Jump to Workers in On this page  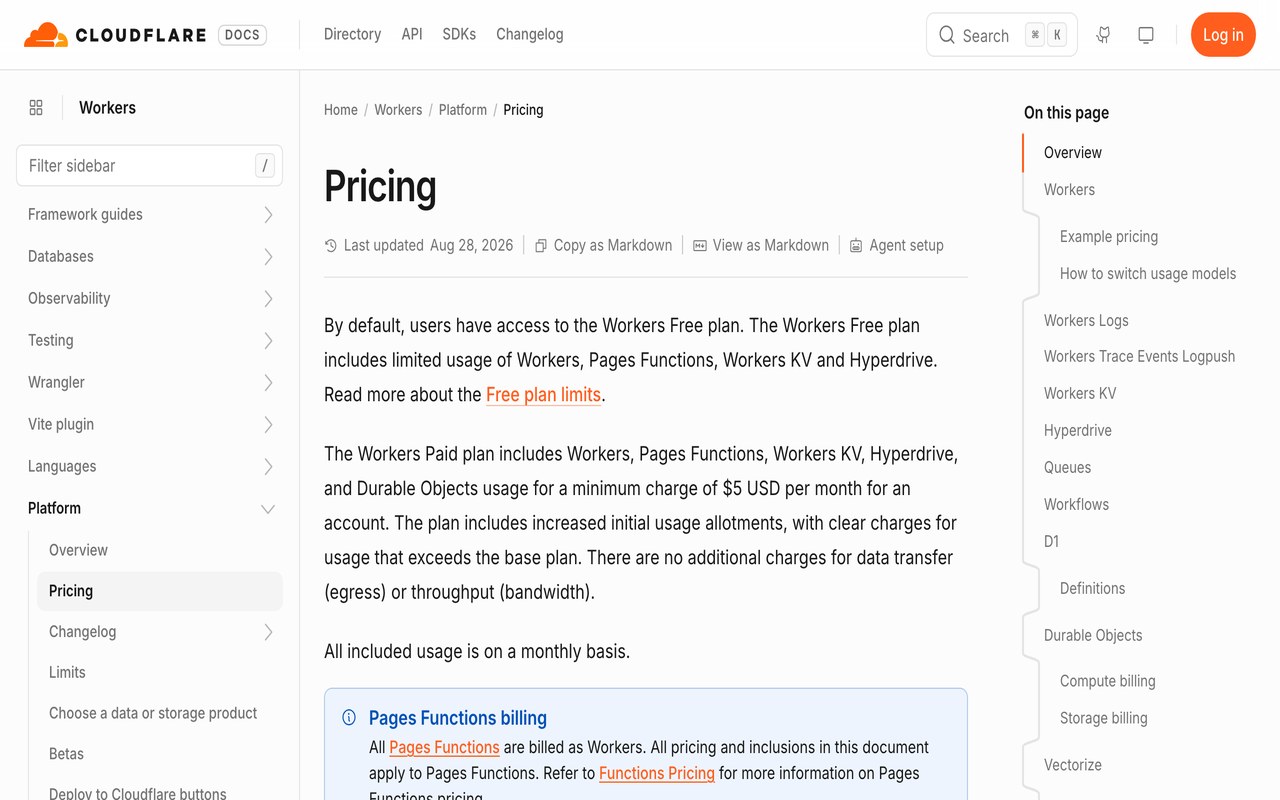[1069, 190]
